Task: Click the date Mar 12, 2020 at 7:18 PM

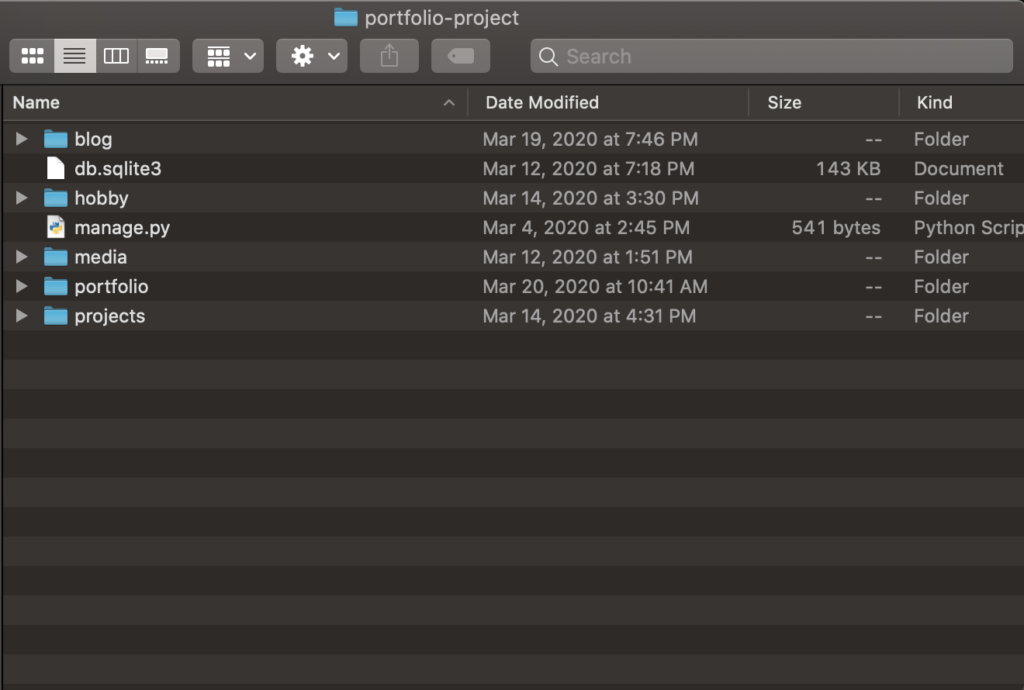Action: pyautogui.click(x=588, y=168)
